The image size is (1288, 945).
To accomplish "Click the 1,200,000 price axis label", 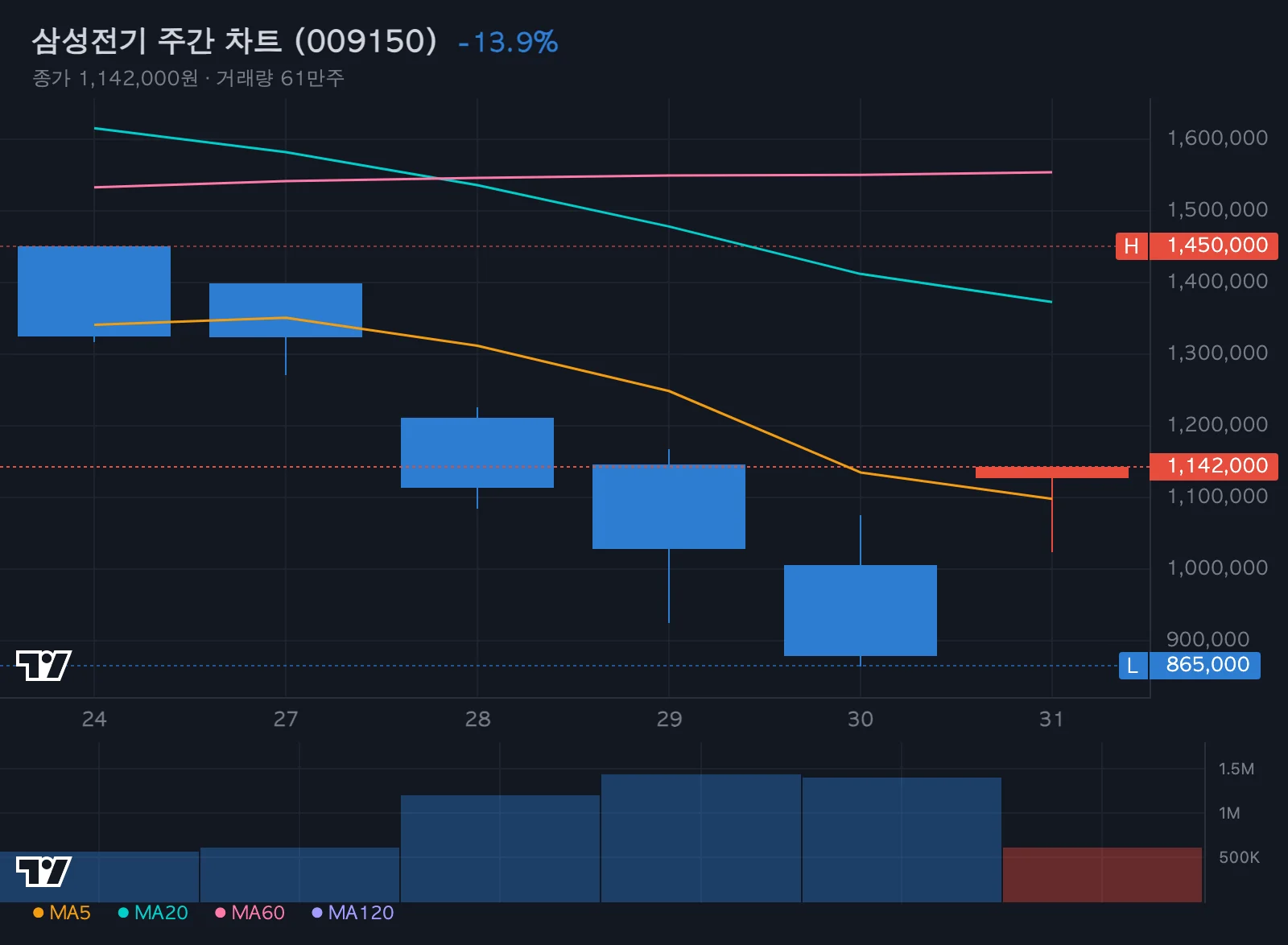I will pyautogui.click(x=1217, y=425).
